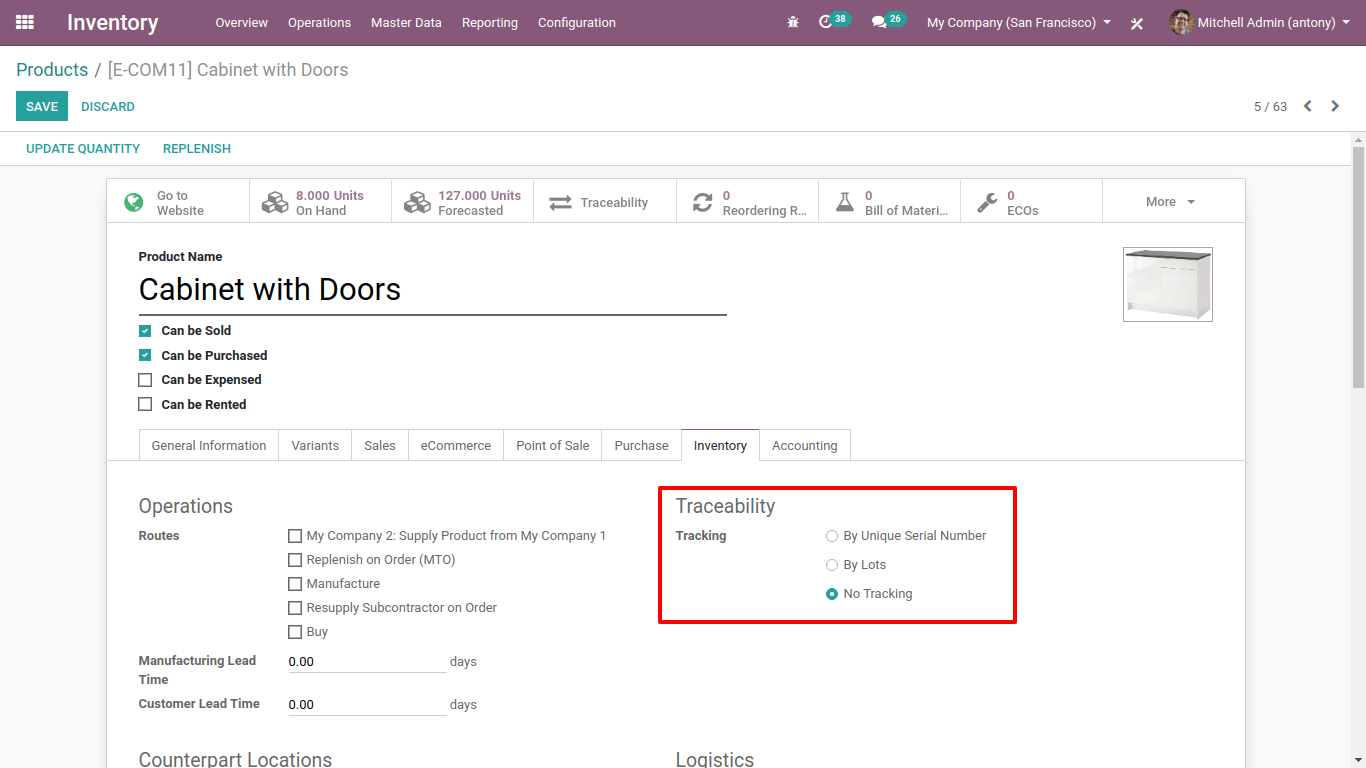The height and width of the screenshot is (768, 1366).
Task: Open the Operations menu
Action: point(319,22)
